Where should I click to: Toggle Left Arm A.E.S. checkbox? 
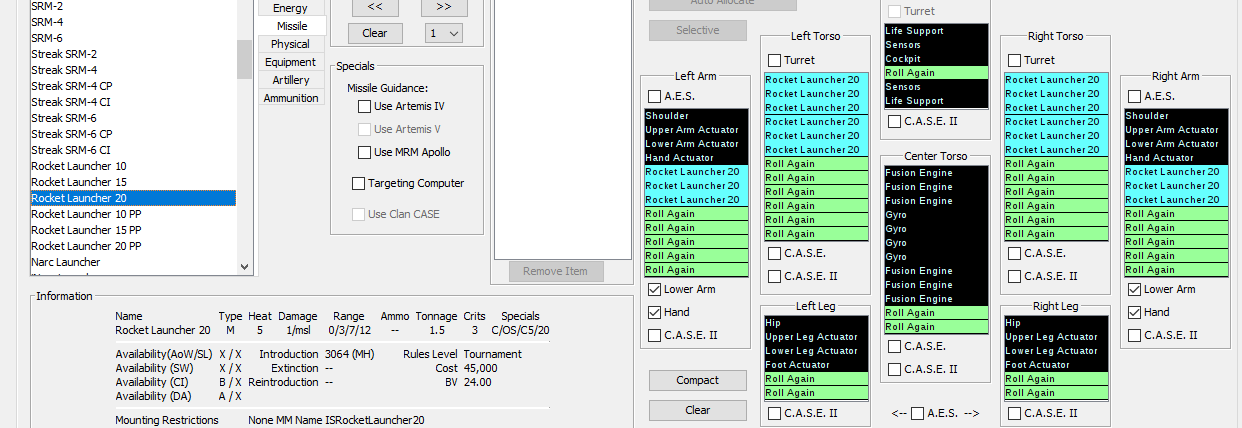(655, 96)
